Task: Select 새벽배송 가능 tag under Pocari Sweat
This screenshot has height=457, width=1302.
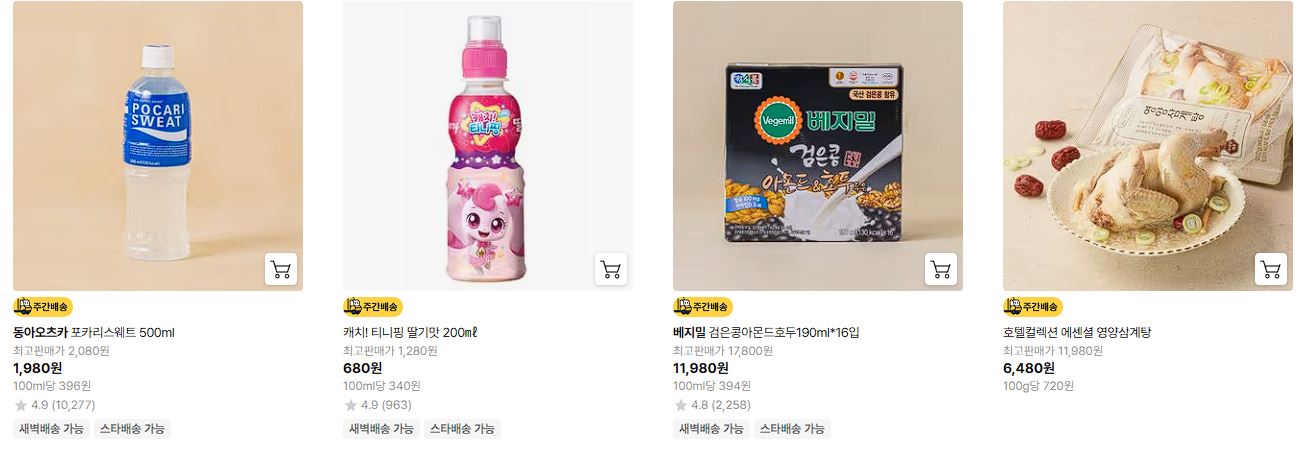Action: [x=52, y=429]
